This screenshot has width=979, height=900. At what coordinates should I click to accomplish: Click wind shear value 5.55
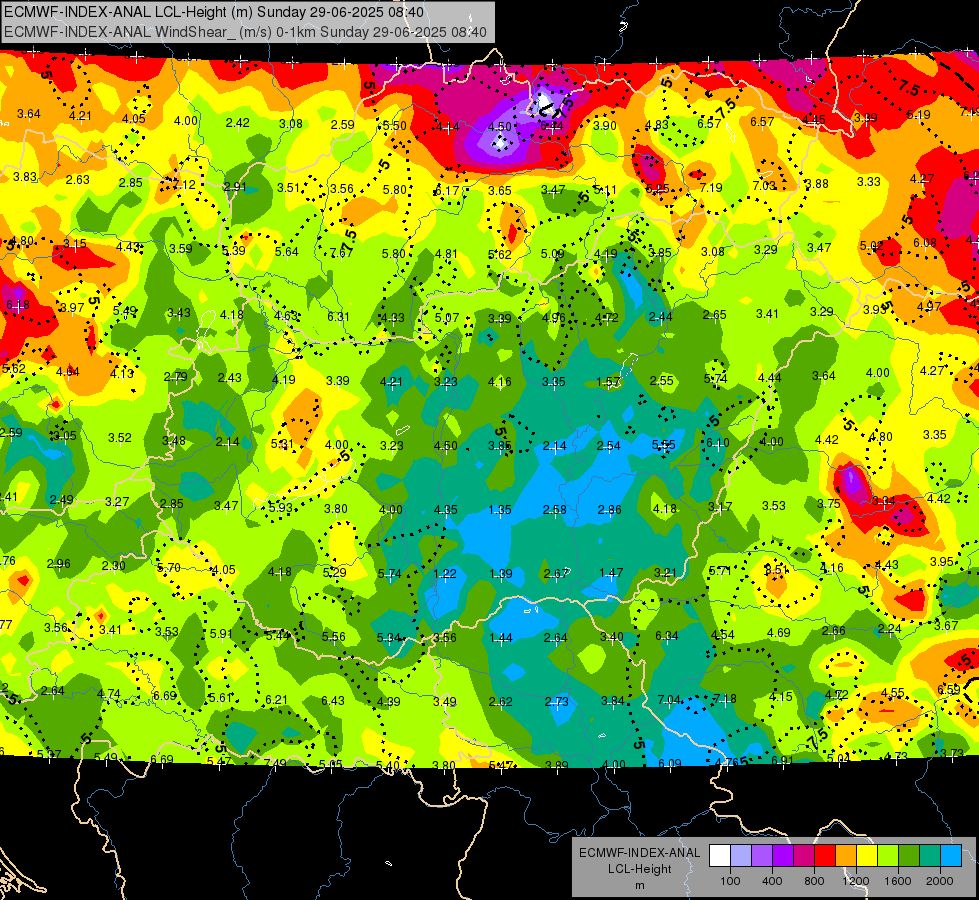pos(664,445)
